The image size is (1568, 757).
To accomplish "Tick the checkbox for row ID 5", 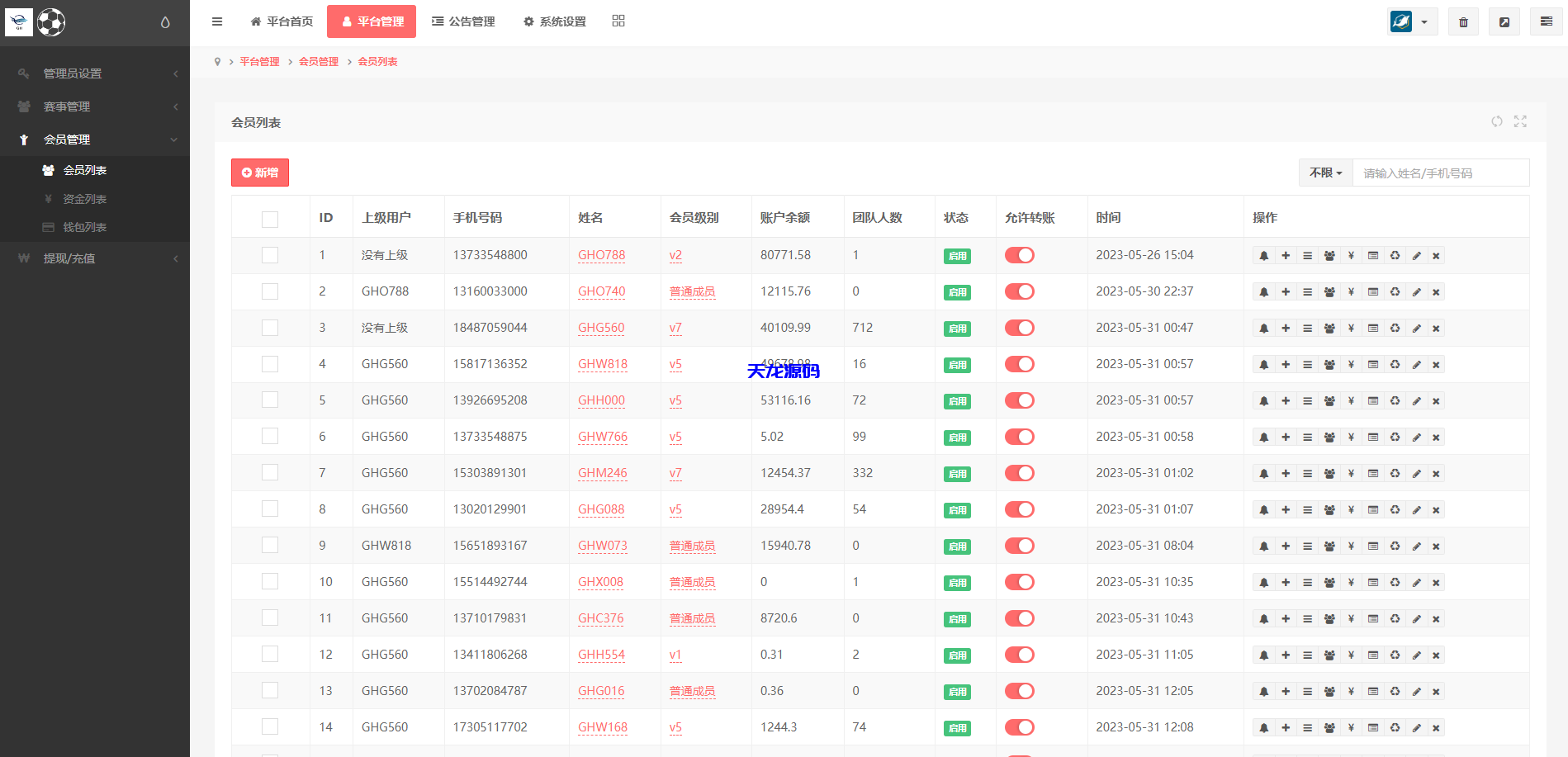I will click(x=269, y=400).
